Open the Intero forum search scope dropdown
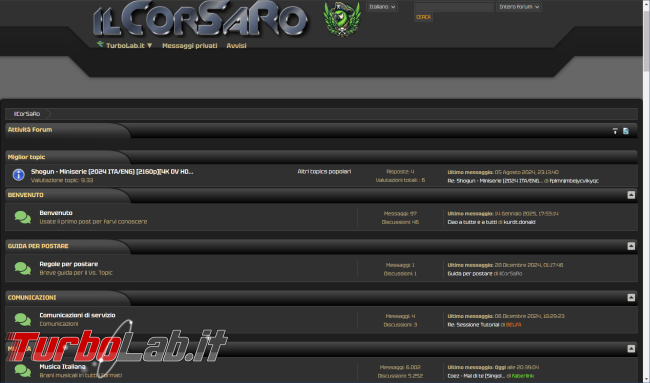The image size is (650, 383). click(x=519, y=7)
